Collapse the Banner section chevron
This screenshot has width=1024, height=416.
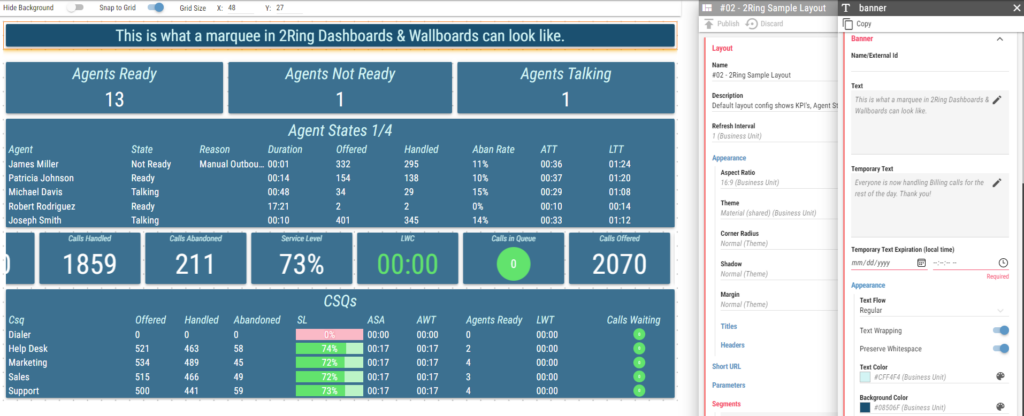pos(999,39)
